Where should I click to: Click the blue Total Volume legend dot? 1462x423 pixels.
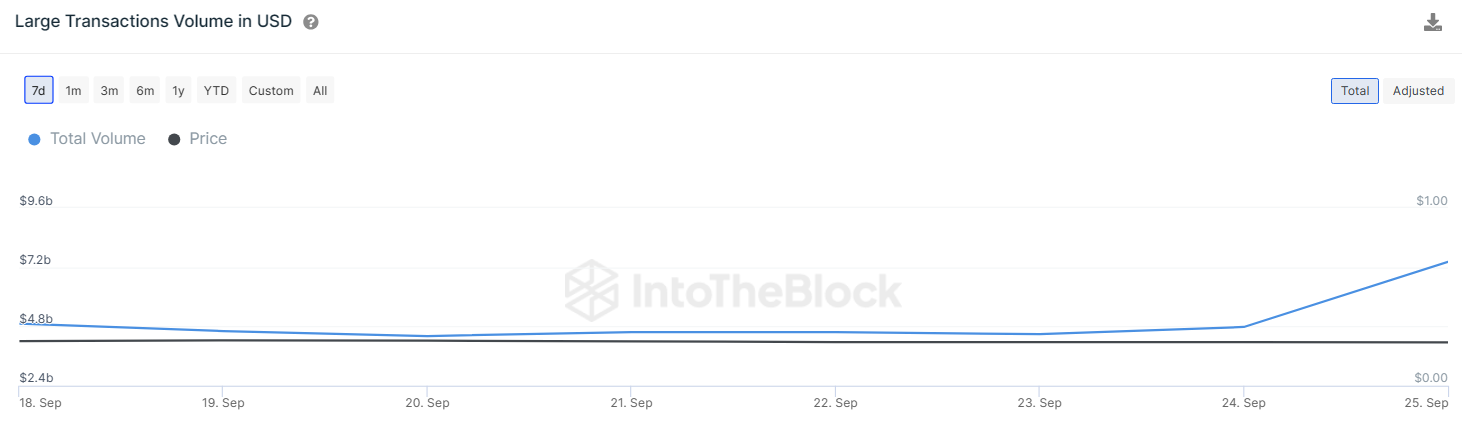pyautogui.click(x=34, y=139)
